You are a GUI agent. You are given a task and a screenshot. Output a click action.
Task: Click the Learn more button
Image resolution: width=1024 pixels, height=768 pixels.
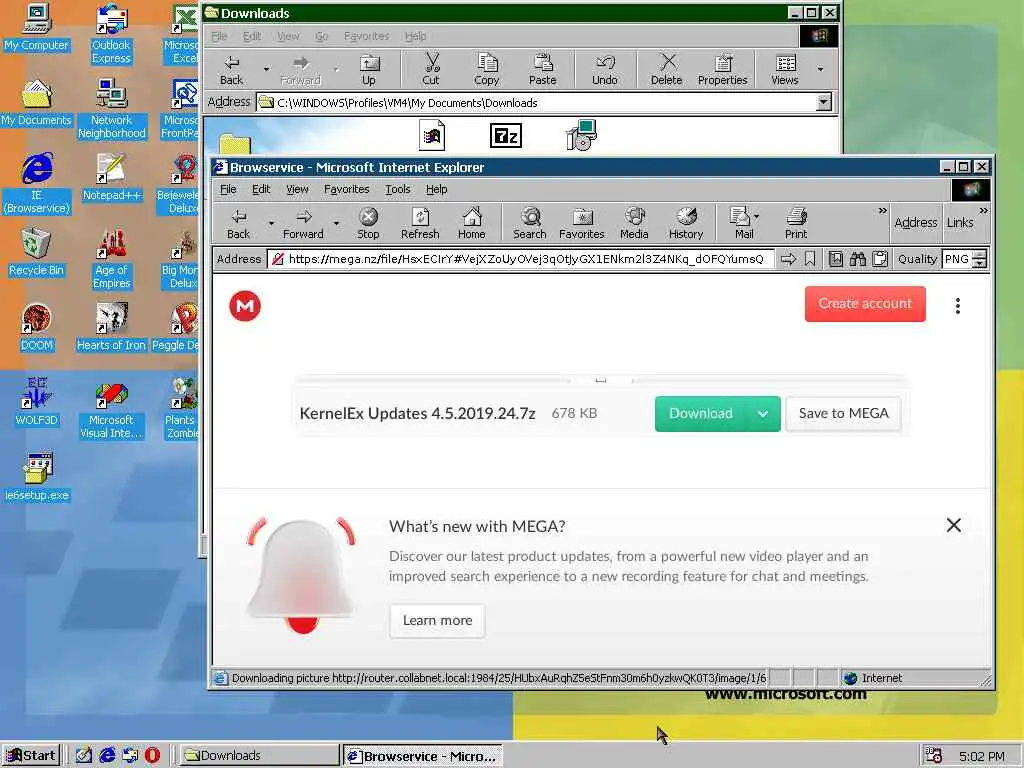pyautogui.click(x=437, y=620)
